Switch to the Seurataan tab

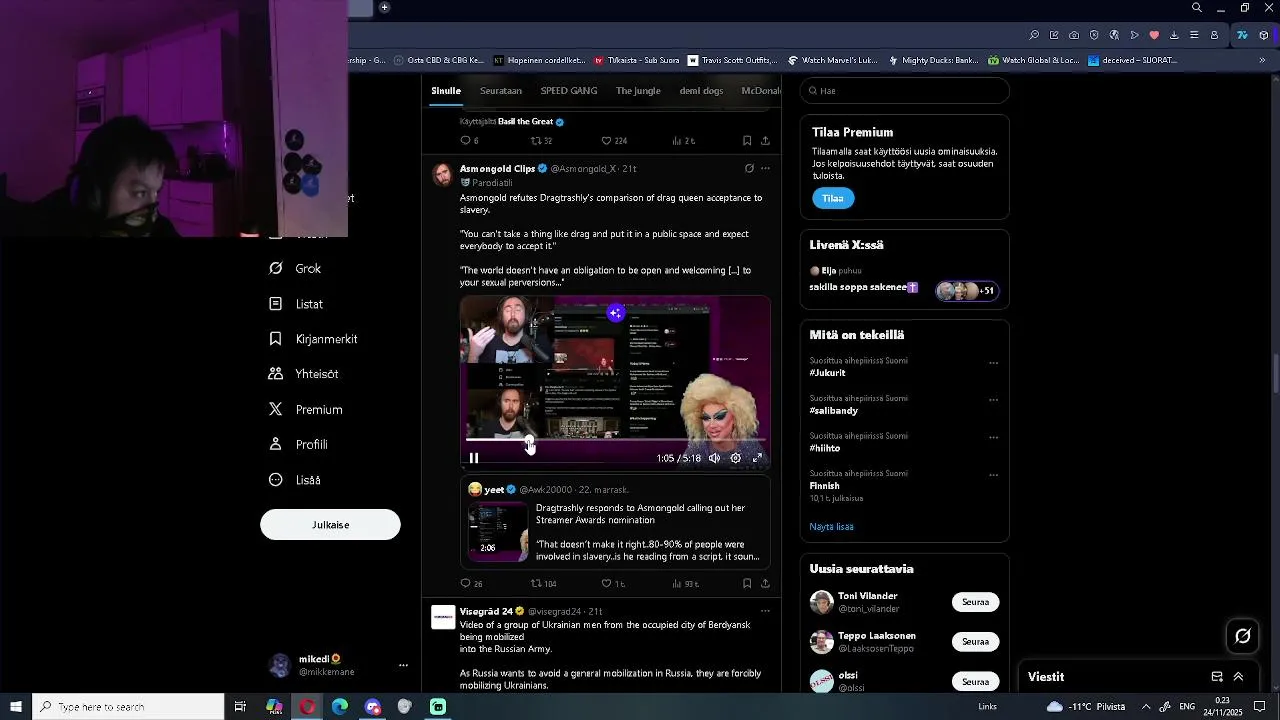pyautogui.click(x=501, y=91)
